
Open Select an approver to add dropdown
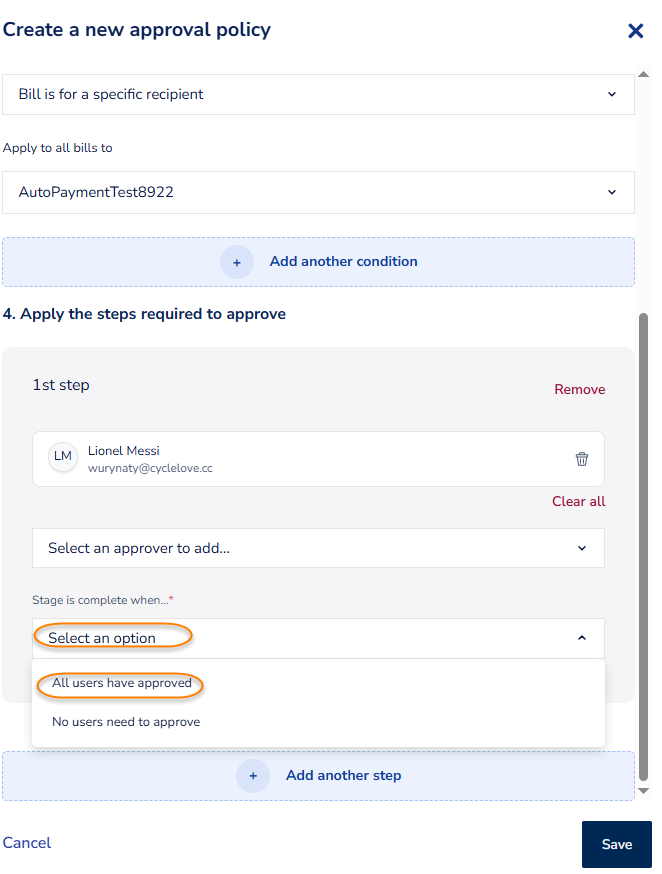318,548
